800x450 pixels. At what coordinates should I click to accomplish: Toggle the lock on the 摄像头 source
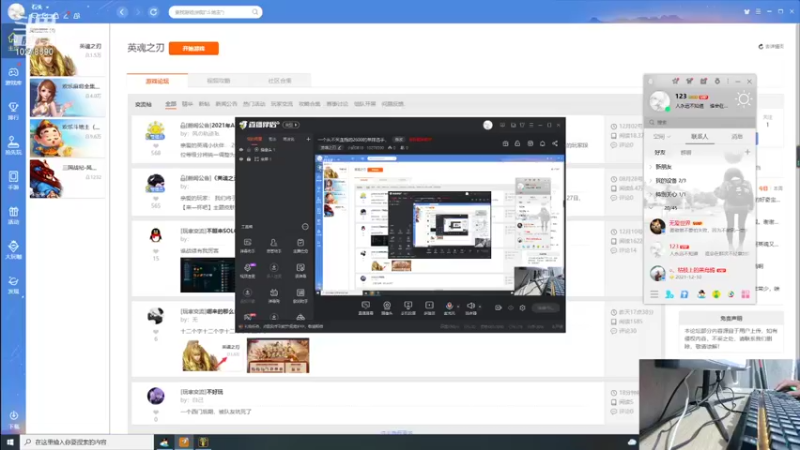coord(249,150)
